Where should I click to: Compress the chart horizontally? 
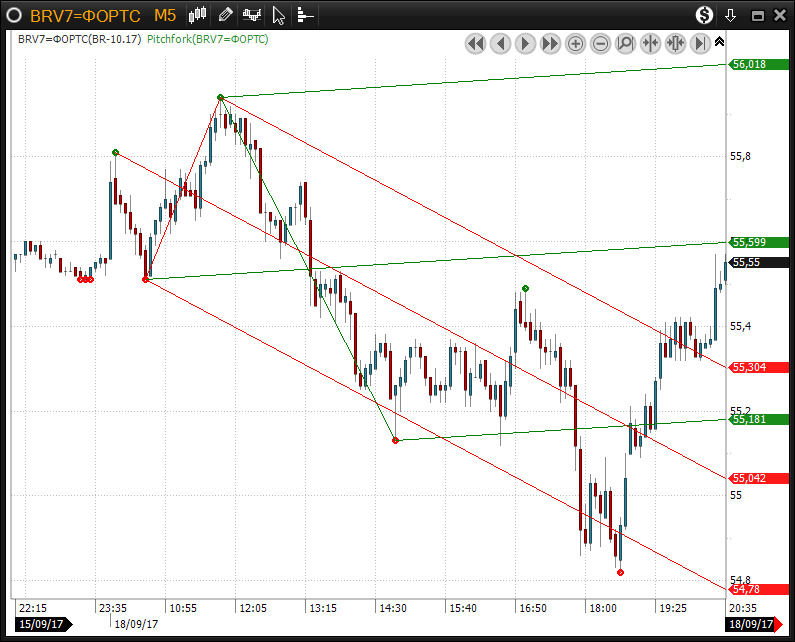pyautogui.click(x=650, y=43)
